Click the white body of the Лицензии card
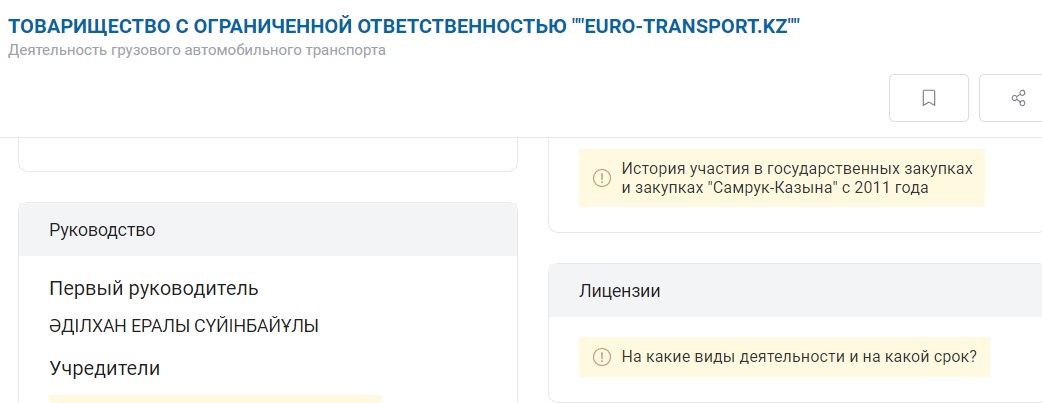Screen dimensions: 1042x403 [795, 359]
